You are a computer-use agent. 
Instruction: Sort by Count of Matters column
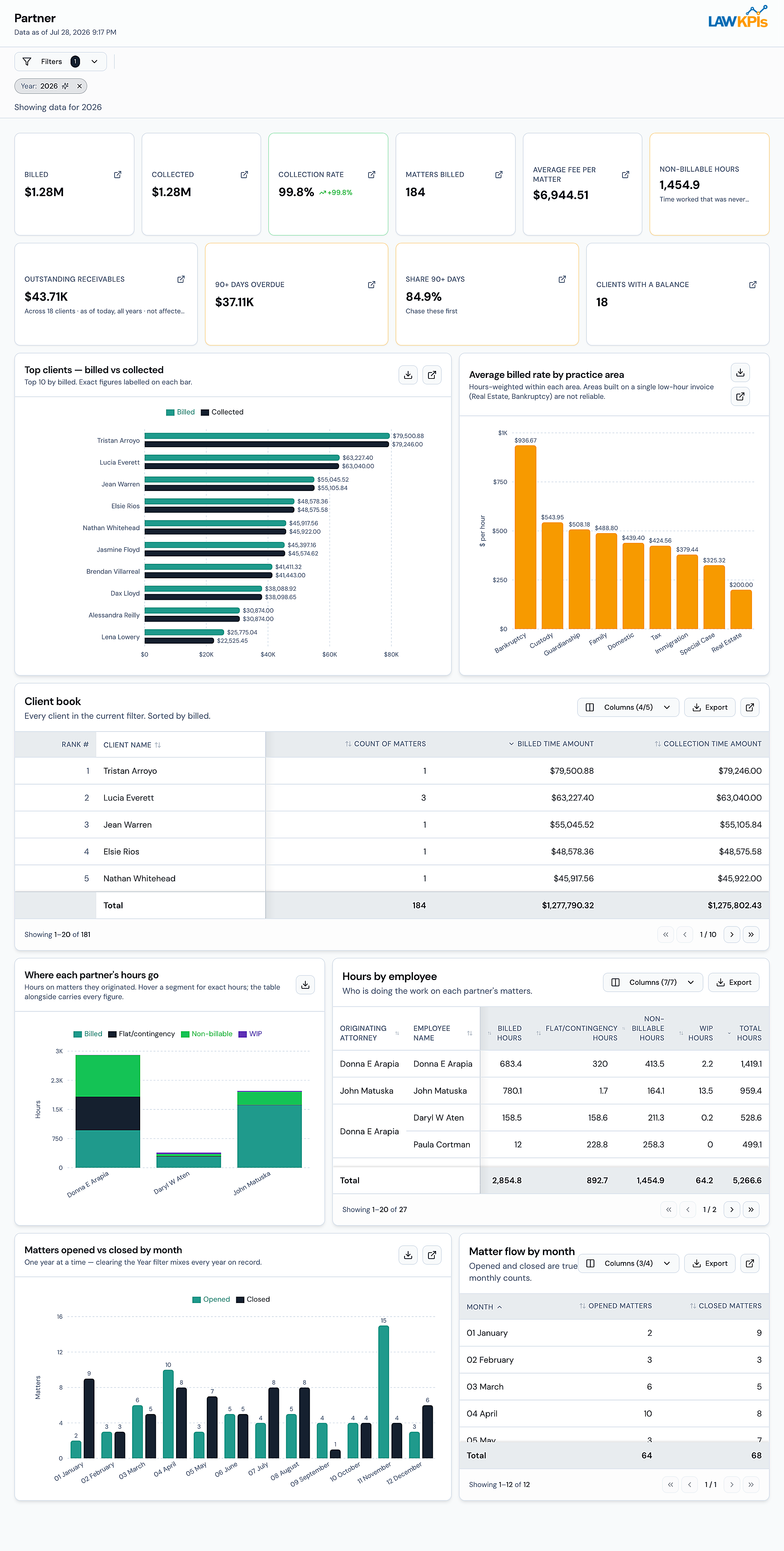tap(385, 744)
